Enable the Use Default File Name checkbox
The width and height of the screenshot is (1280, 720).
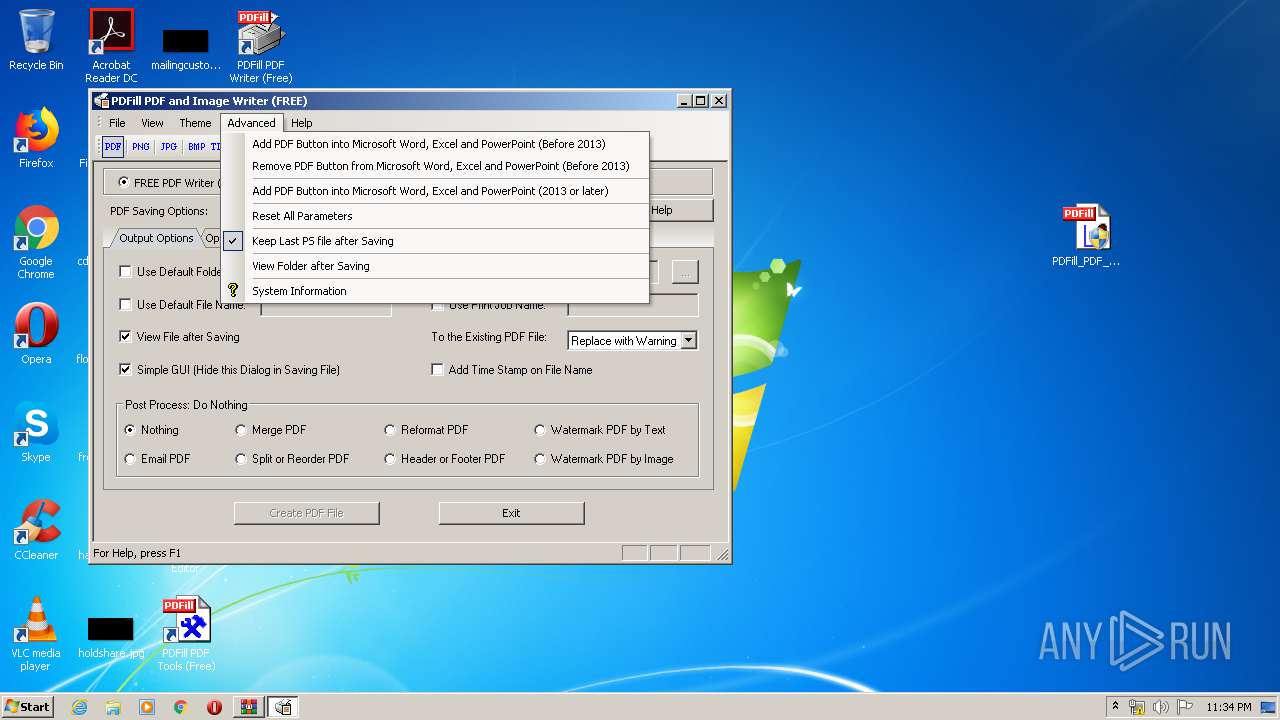(125, 304)
